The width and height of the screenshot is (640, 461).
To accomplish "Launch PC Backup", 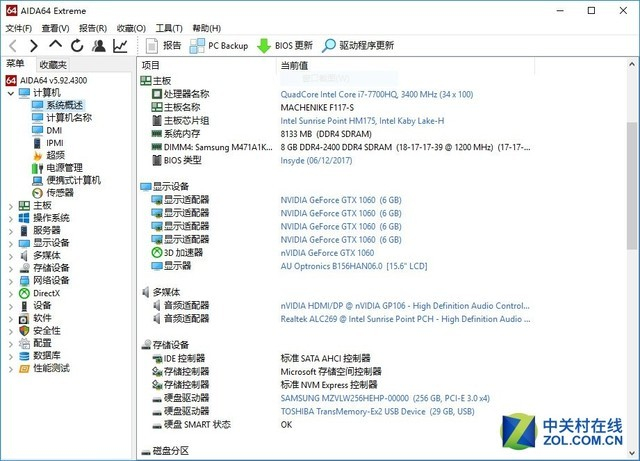I will 219,46.
